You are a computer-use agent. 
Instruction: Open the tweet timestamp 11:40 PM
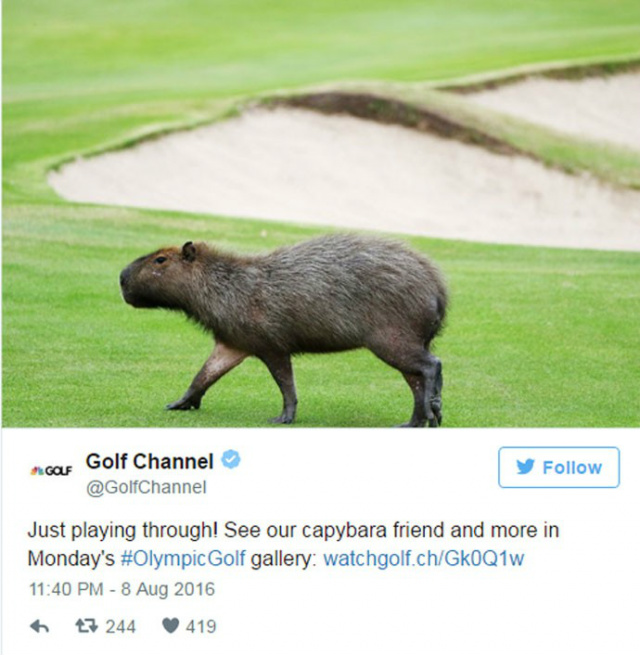pyautogui.click(x=66, y=589)
